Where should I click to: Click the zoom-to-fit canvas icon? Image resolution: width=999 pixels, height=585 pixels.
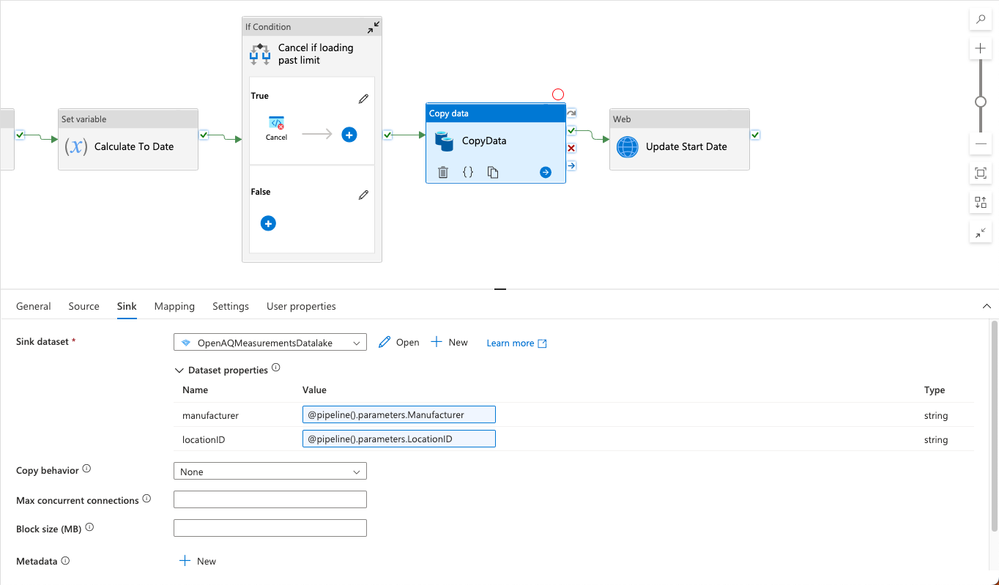point(981,173)
